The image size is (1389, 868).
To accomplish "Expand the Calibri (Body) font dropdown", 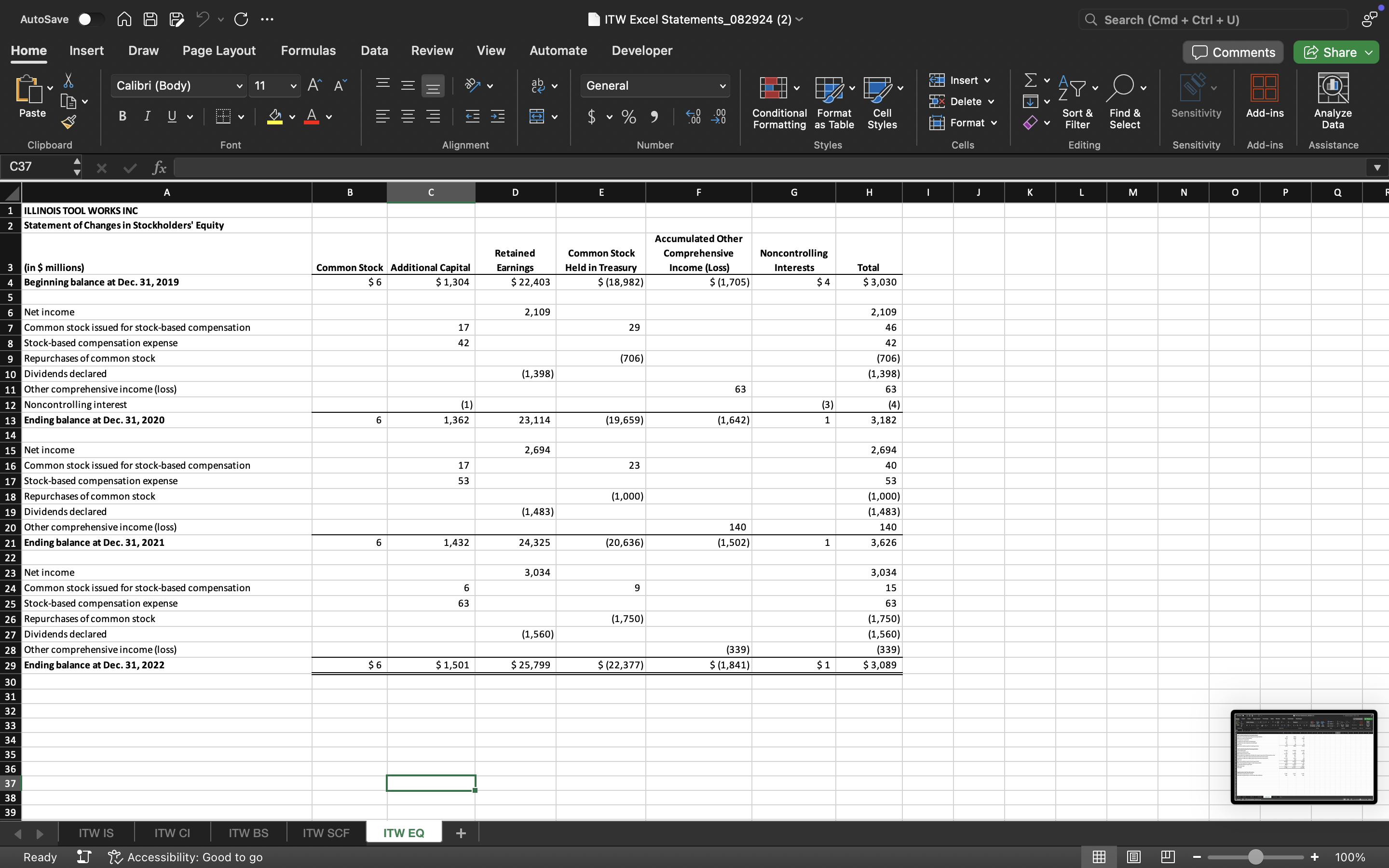I will [x=239, y=86].
